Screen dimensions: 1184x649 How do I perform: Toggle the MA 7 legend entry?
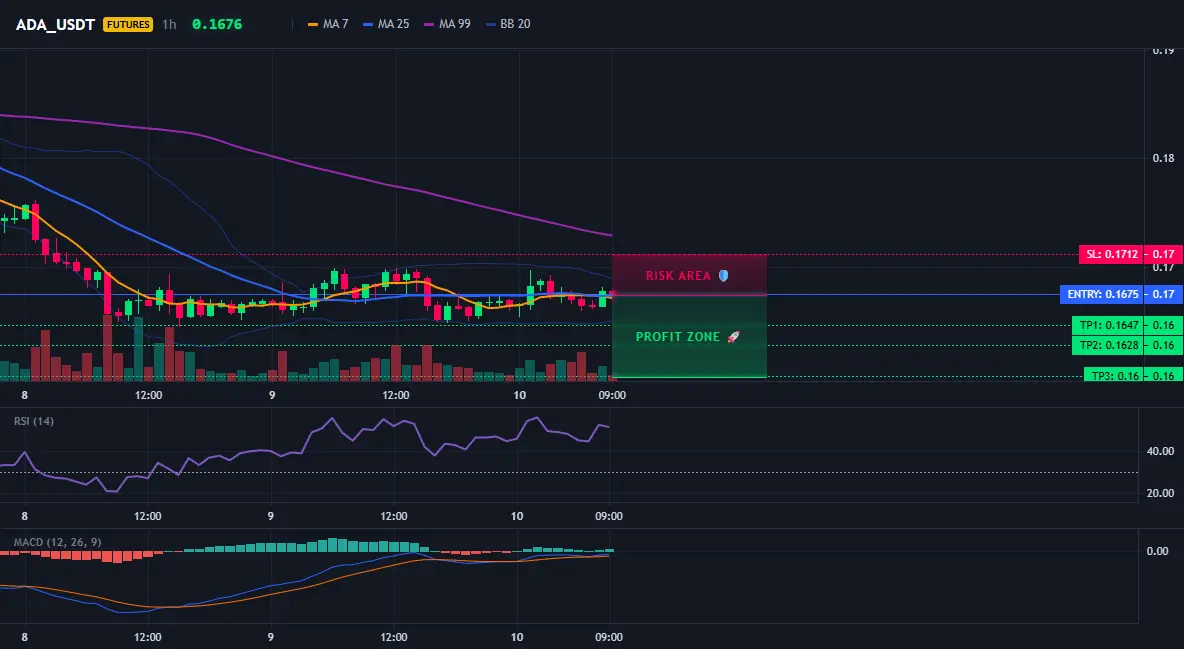[328, 24]
